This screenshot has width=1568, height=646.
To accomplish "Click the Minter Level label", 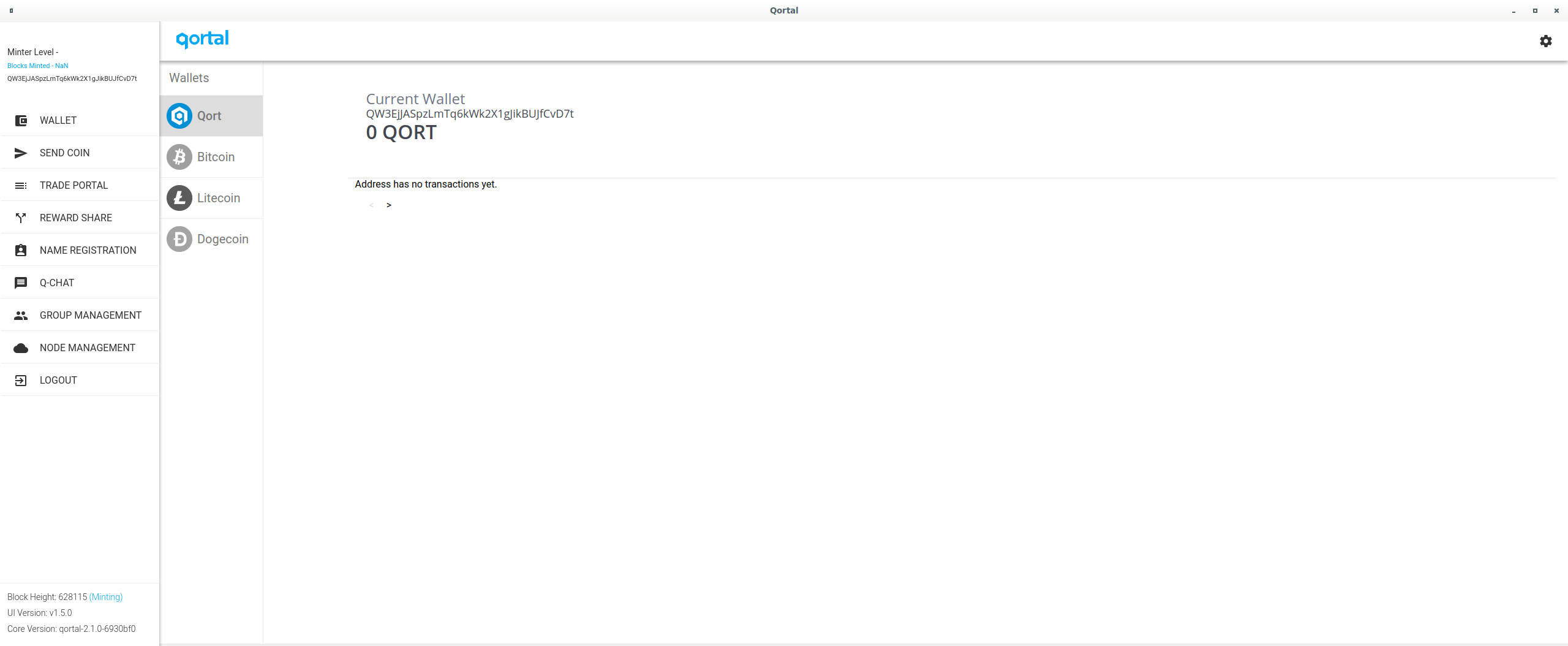I will 33,52.
